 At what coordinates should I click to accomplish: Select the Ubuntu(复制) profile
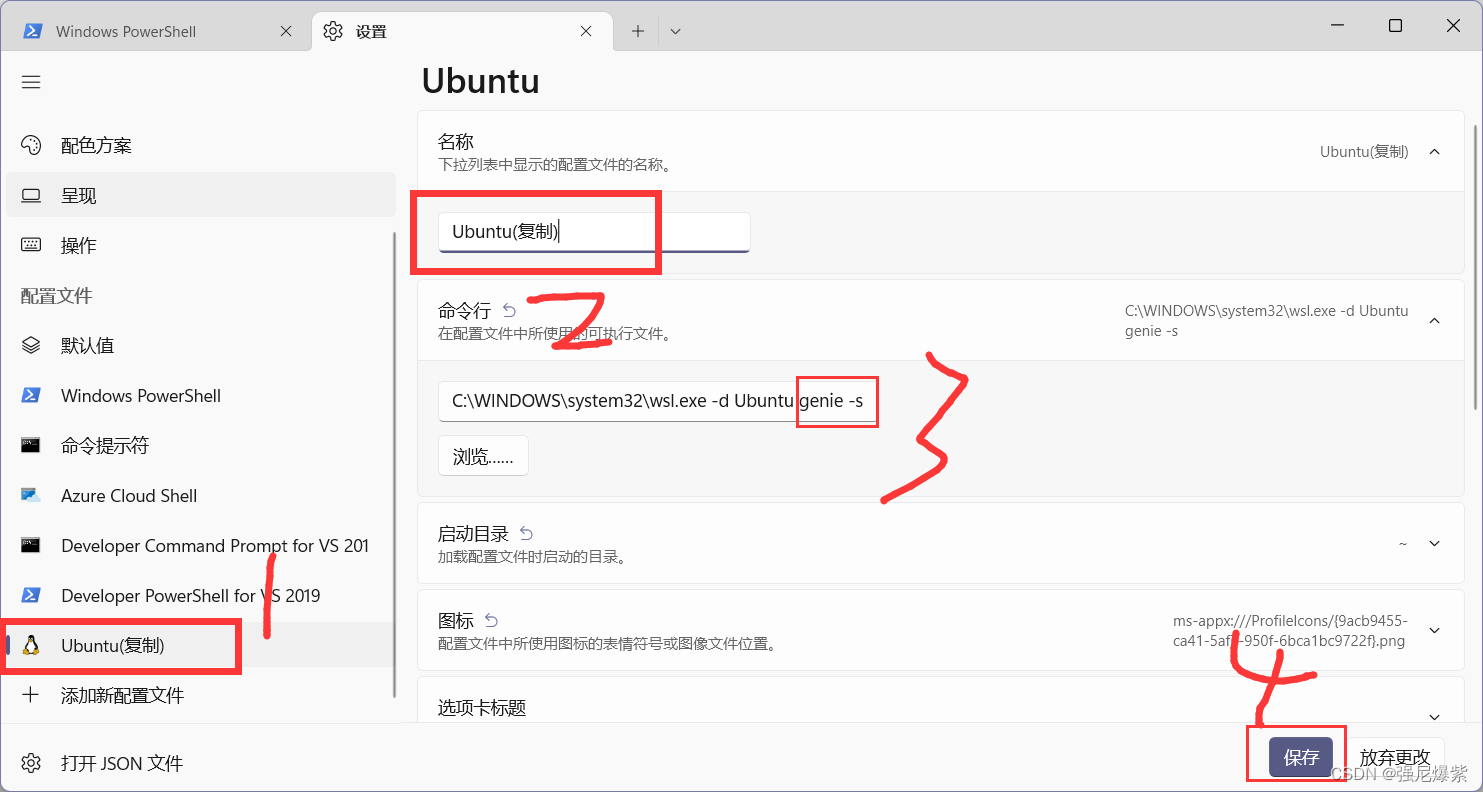[x=201, y=645]
